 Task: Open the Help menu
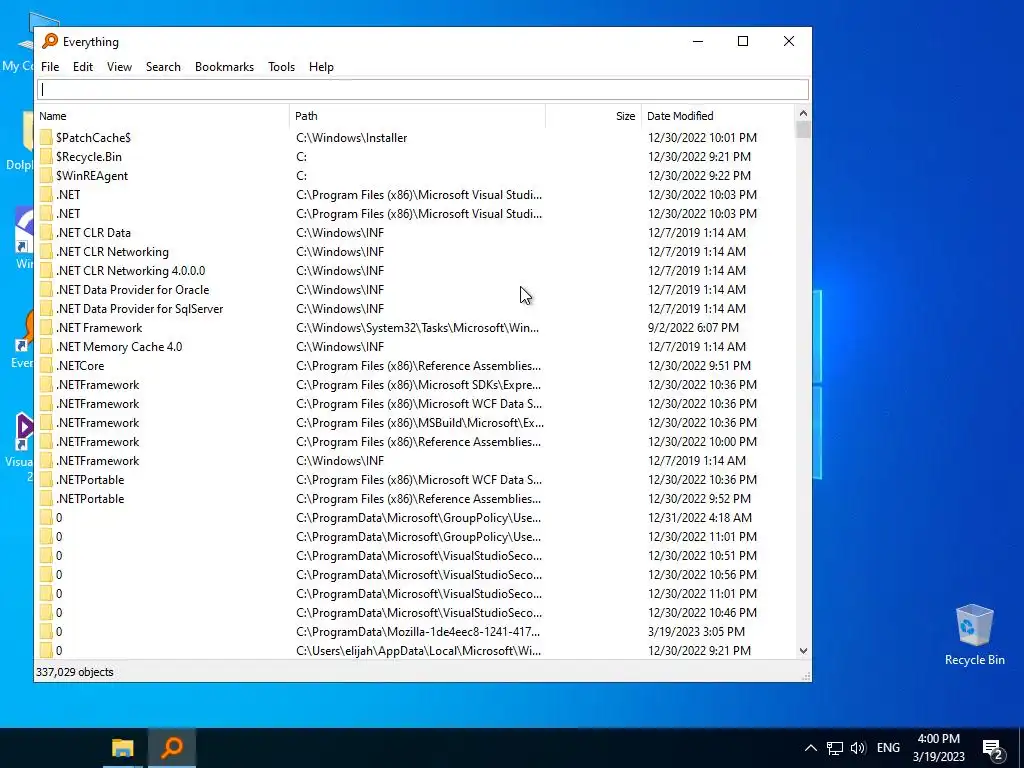[x=321, y=67]
